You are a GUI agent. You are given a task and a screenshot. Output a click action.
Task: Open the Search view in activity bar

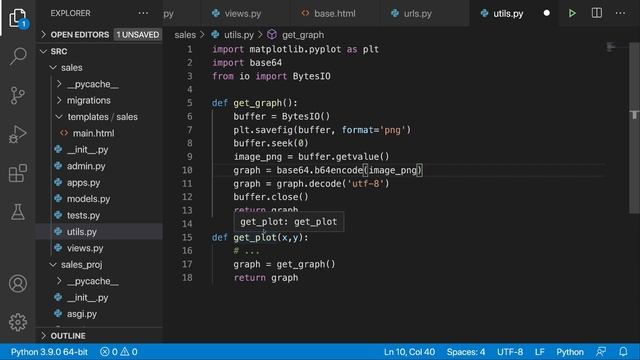click(x=18, y=56)
